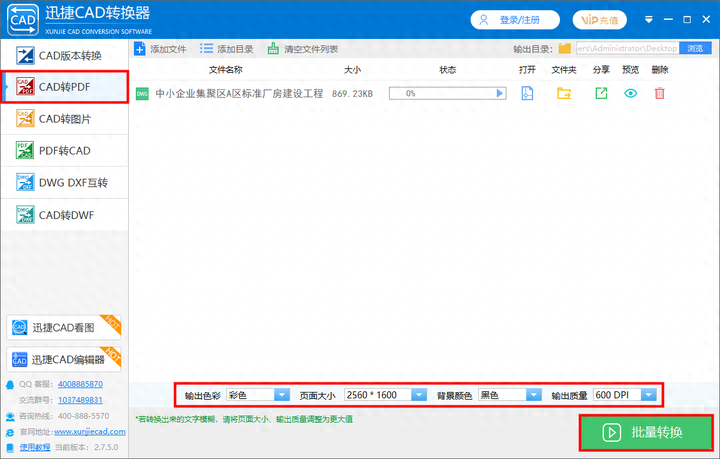Click the 状态 column header
Viewport: 720px width, 459px height.
pyautogui.click(x=448, y=70)
